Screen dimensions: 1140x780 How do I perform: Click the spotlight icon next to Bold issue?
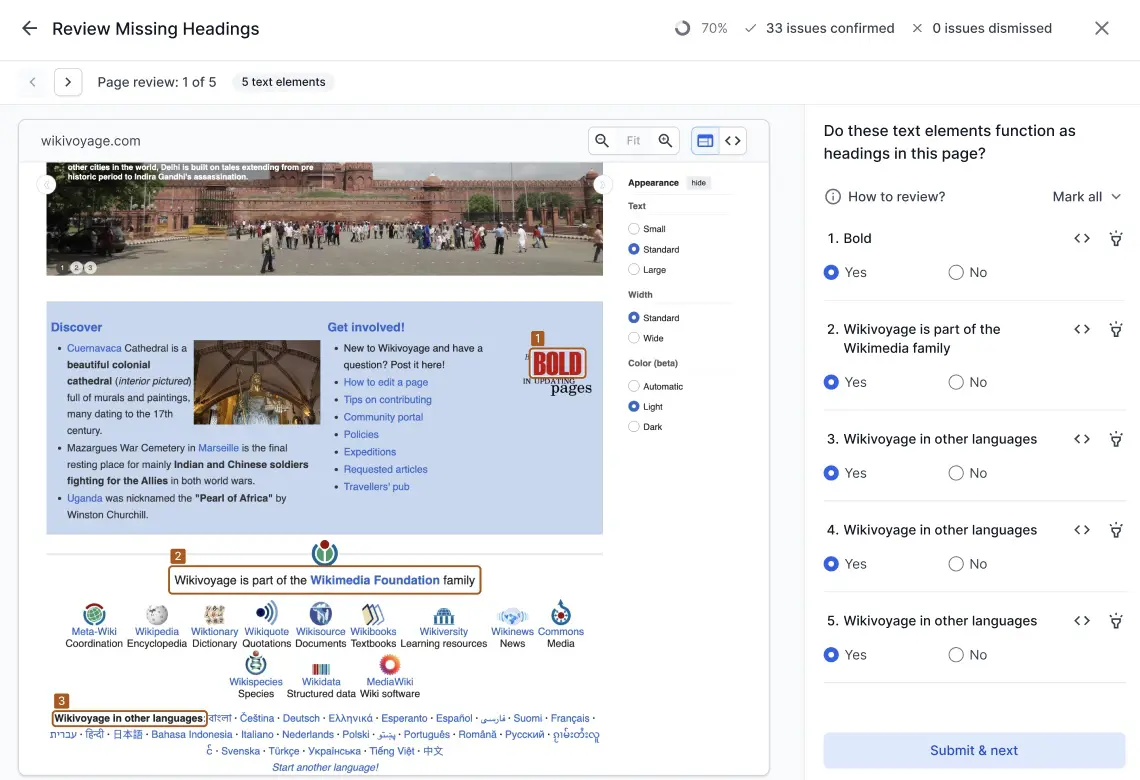click(1116, 238)
